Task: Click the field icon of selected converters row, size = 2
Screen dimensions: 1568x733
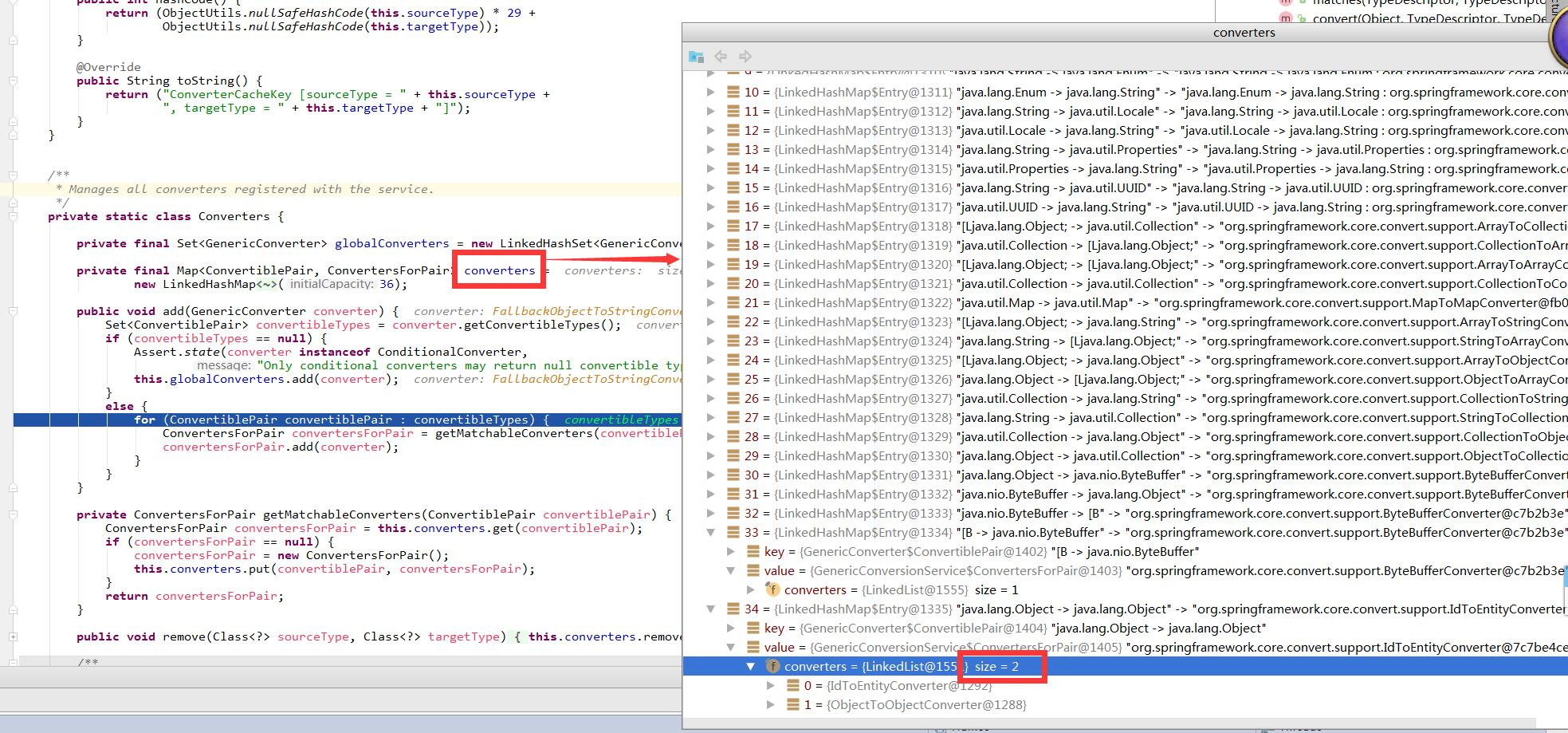Action: pos(772,666)
